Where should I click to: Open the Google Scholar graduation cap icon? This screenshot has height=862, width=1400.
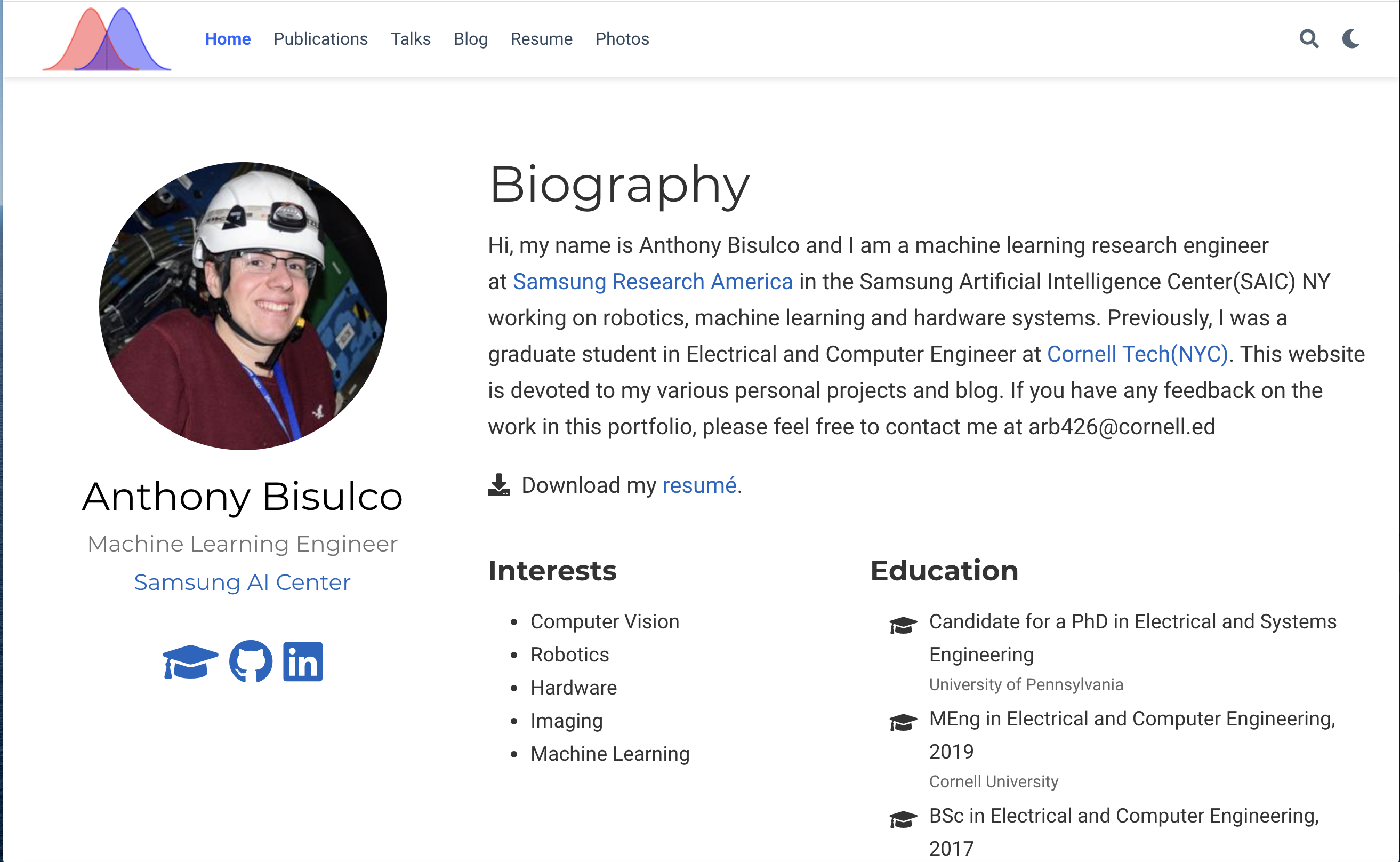190,661
